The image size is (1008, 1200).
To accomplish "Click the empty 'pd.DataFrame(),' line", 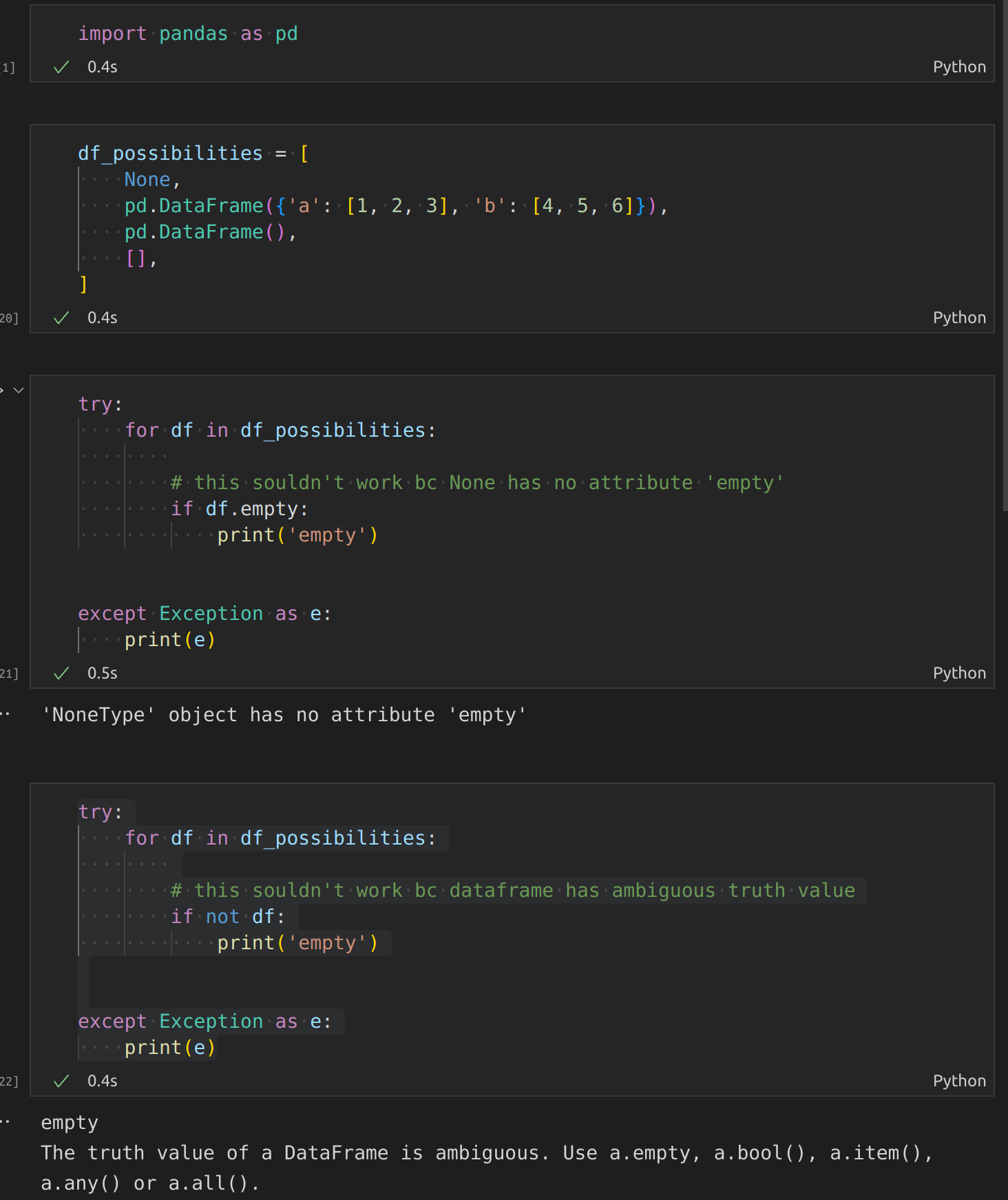I will click(210, 232).
